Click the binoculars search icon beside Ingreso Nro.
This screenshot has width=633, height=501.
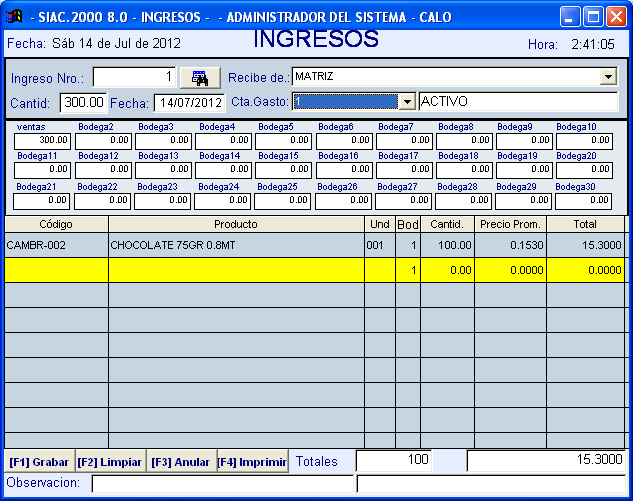(200, 78)
